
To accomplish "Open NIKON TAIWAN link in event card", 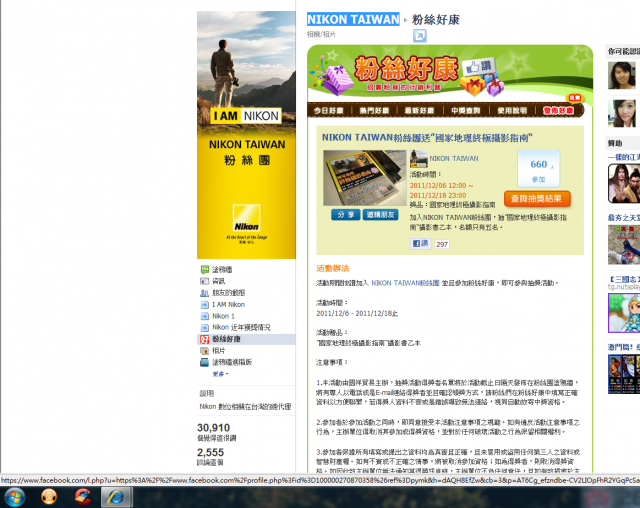I will (x=454, y=158).
